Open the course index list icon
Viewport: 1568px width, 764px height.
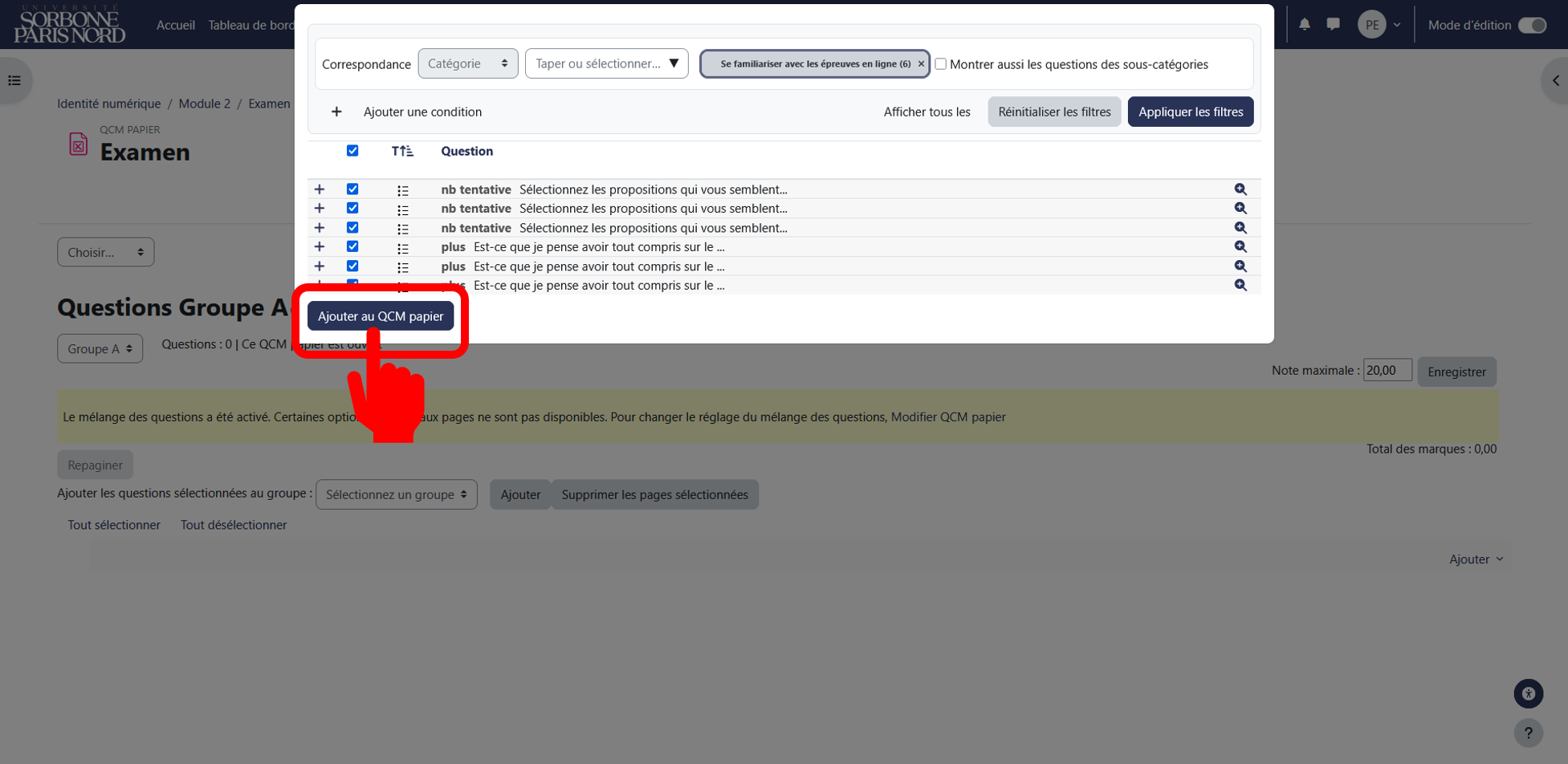pyautogui.click(x=14, y=80)
